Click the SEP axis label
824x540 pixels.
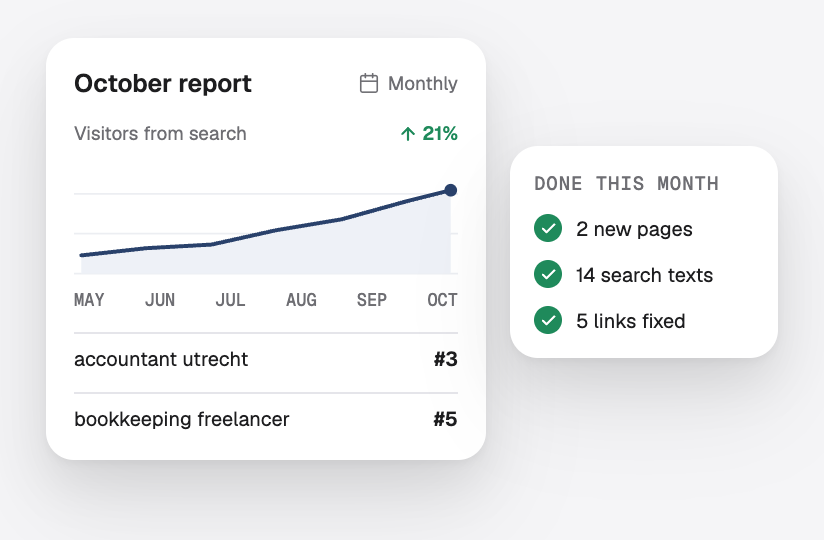coord(372,300)
